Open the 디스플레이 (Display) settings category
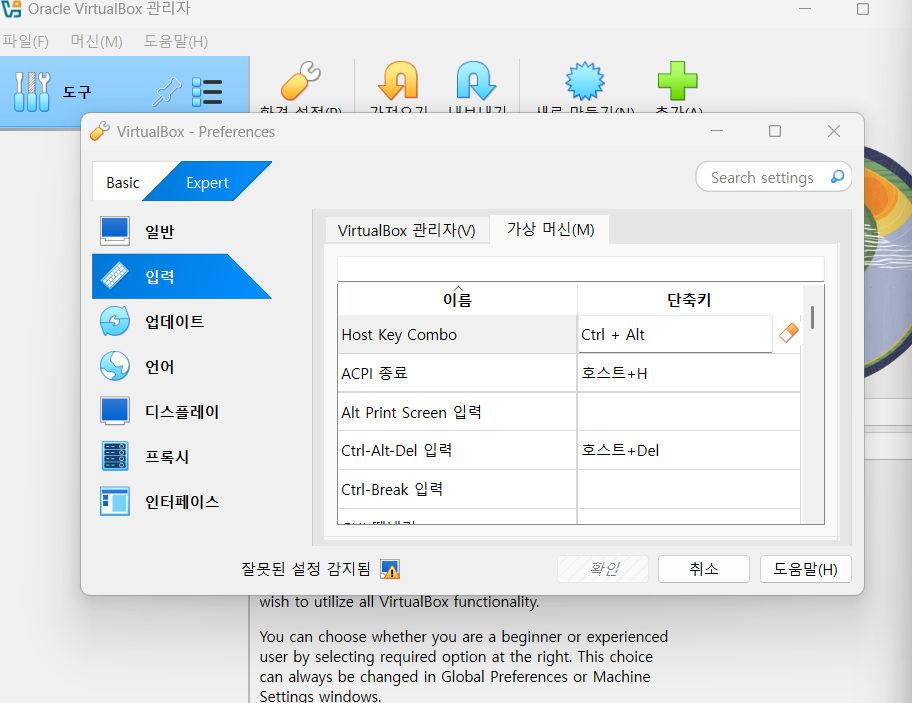The height and width of the screenshot is (703, 912). point(181,411)
